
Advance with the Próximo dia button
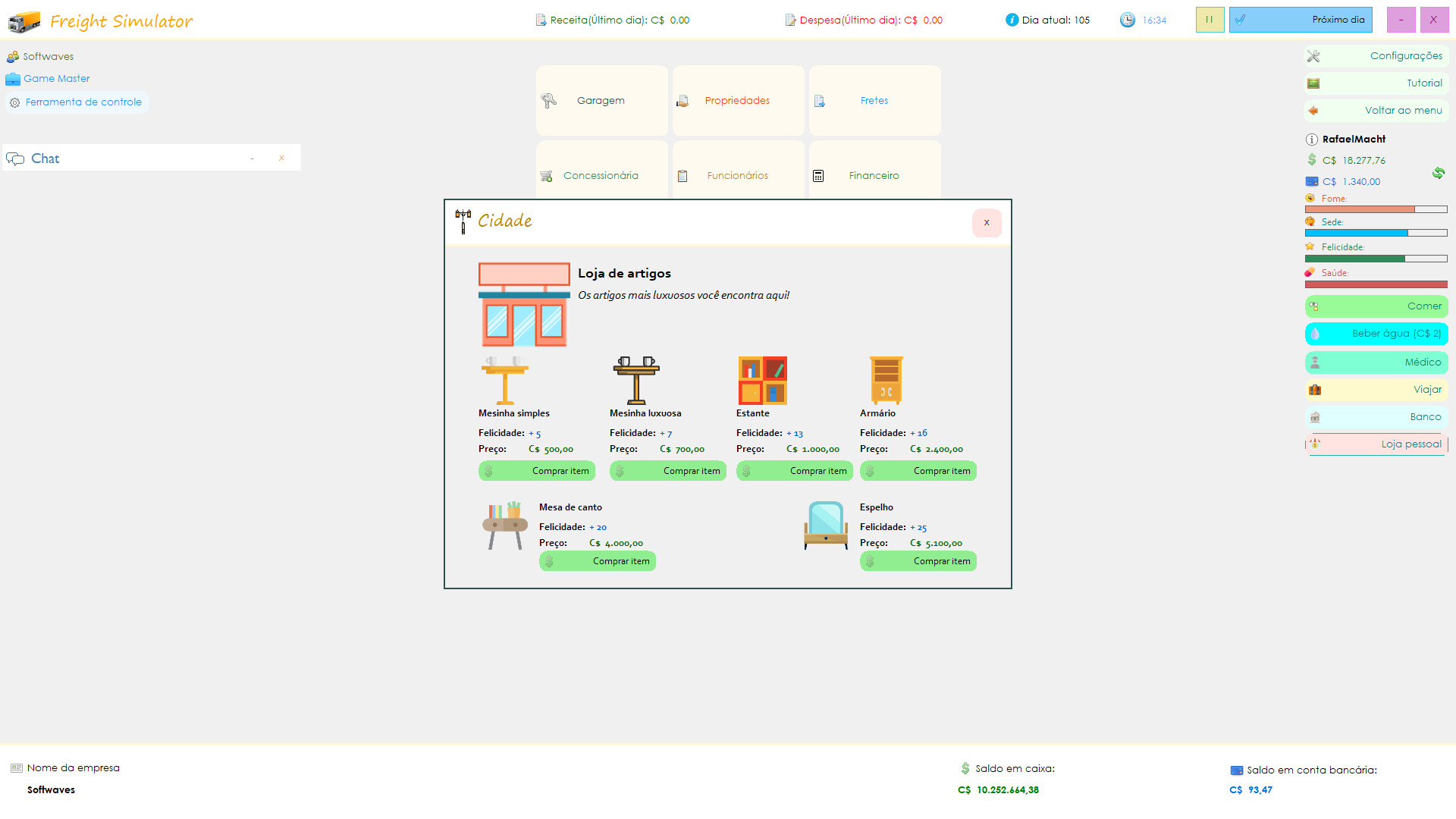click(x=1301, y=20)
